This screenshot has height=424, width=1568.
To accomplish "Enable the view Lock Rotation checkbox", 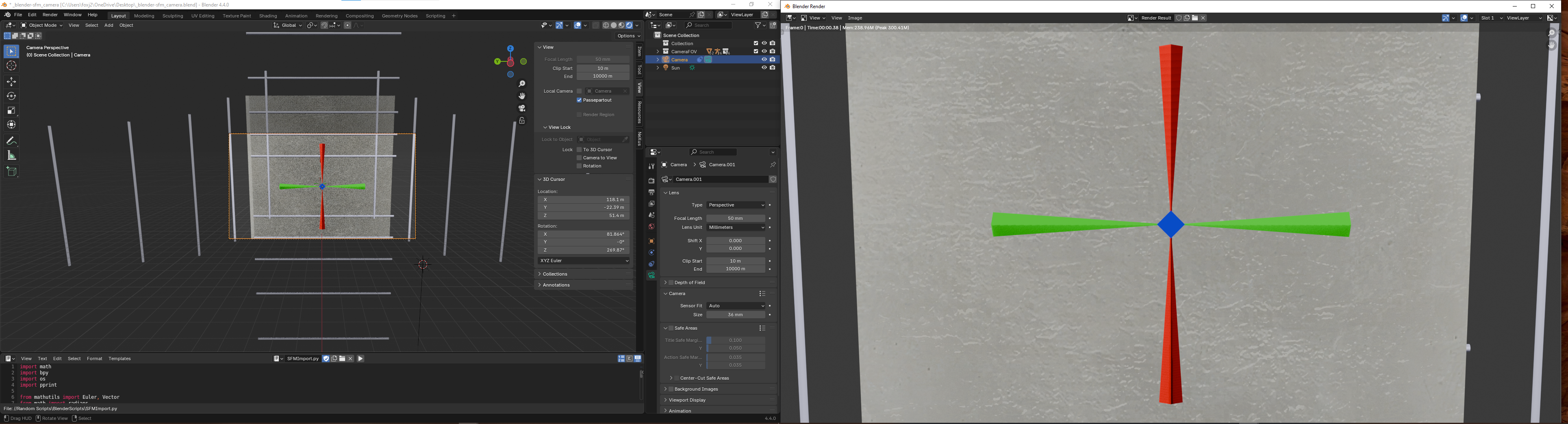I will tap(579, 166).
